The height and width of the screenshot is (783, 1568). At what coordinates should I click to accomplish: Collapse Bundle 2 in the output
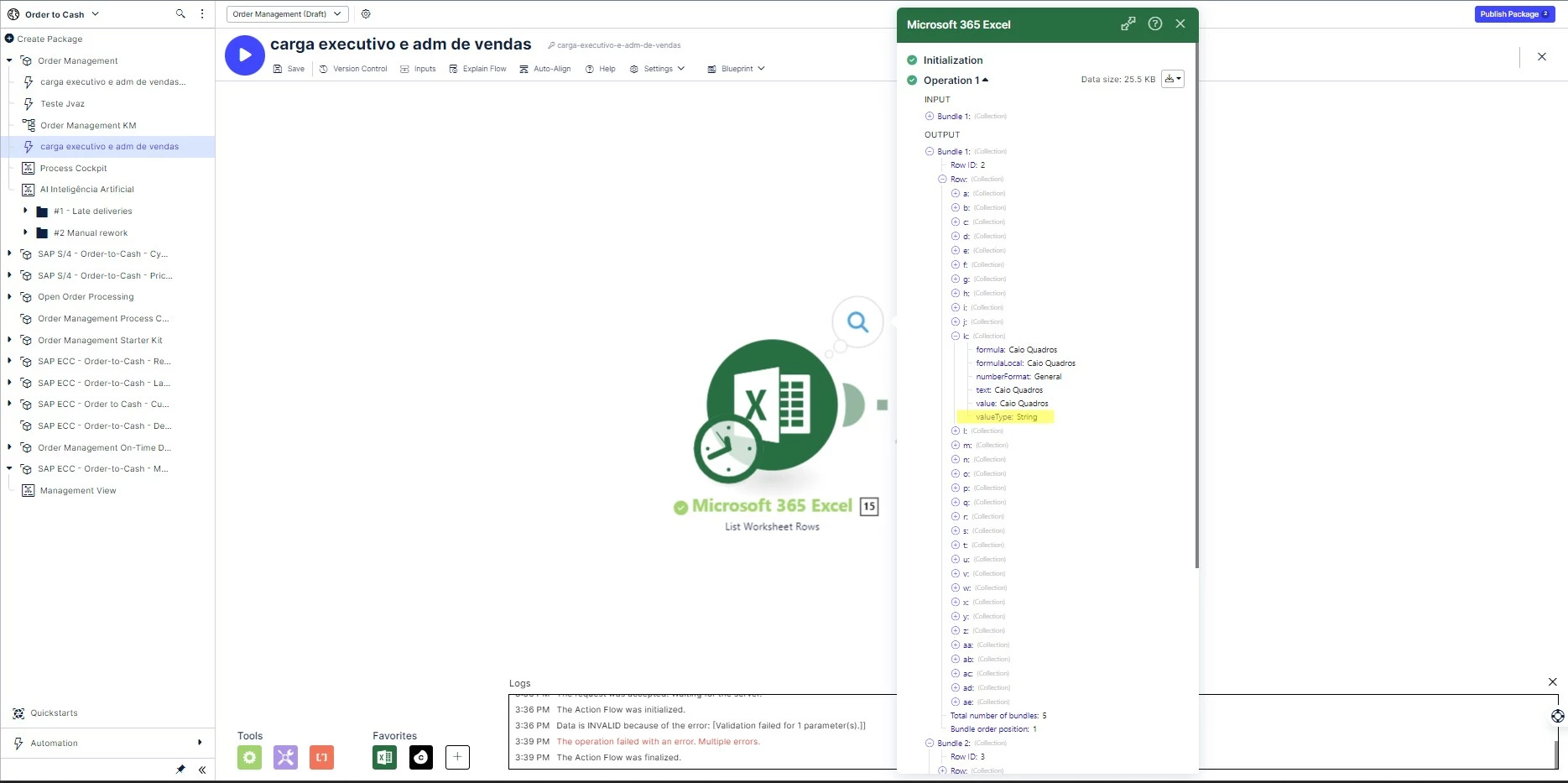pos(929,743)
